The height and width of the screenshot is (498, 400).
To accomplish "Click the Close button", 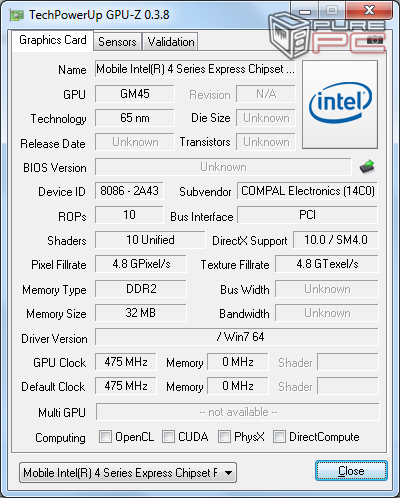I will click(351, 471).
